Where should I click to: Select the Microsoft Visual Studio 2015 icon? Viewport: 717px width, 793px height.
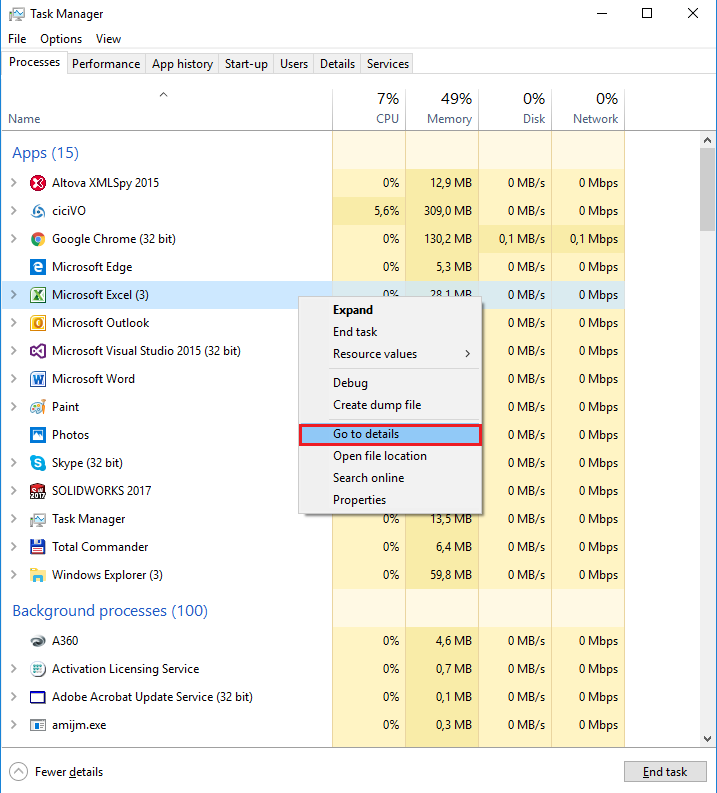38,351
